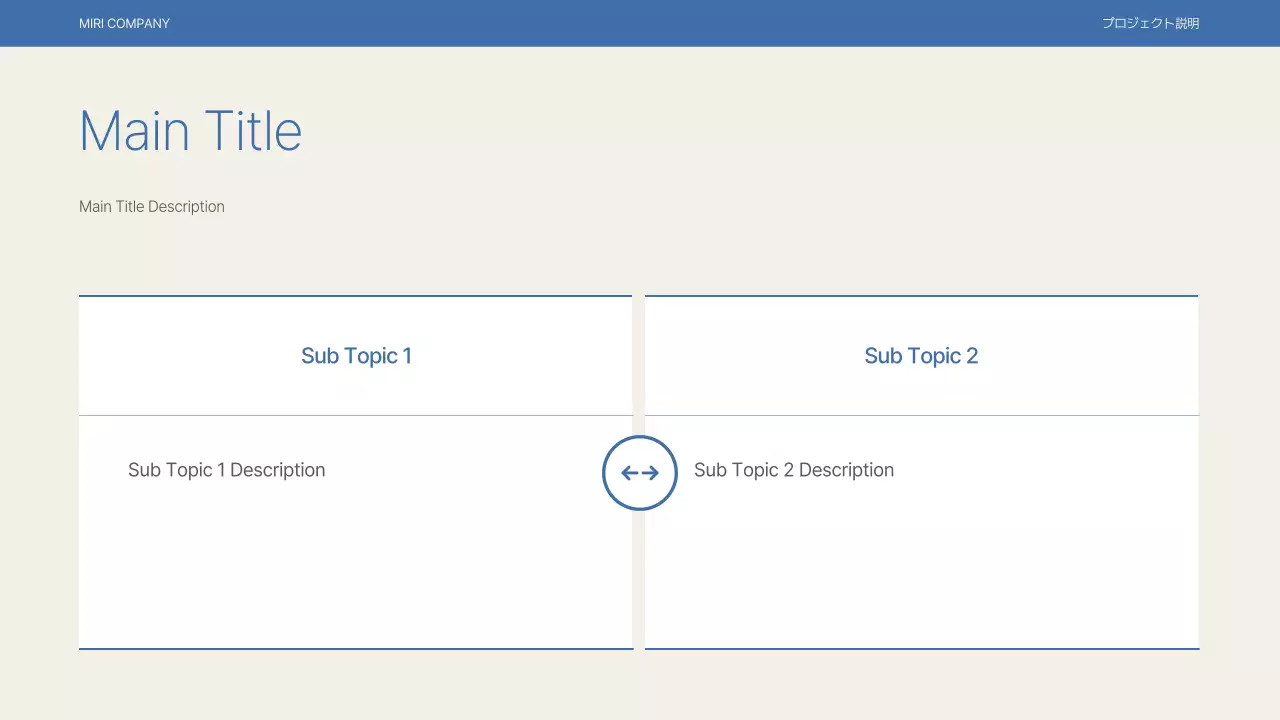Click the Sub Topic 2 Description text
The image size is (1280, 720).
[793, 470]
